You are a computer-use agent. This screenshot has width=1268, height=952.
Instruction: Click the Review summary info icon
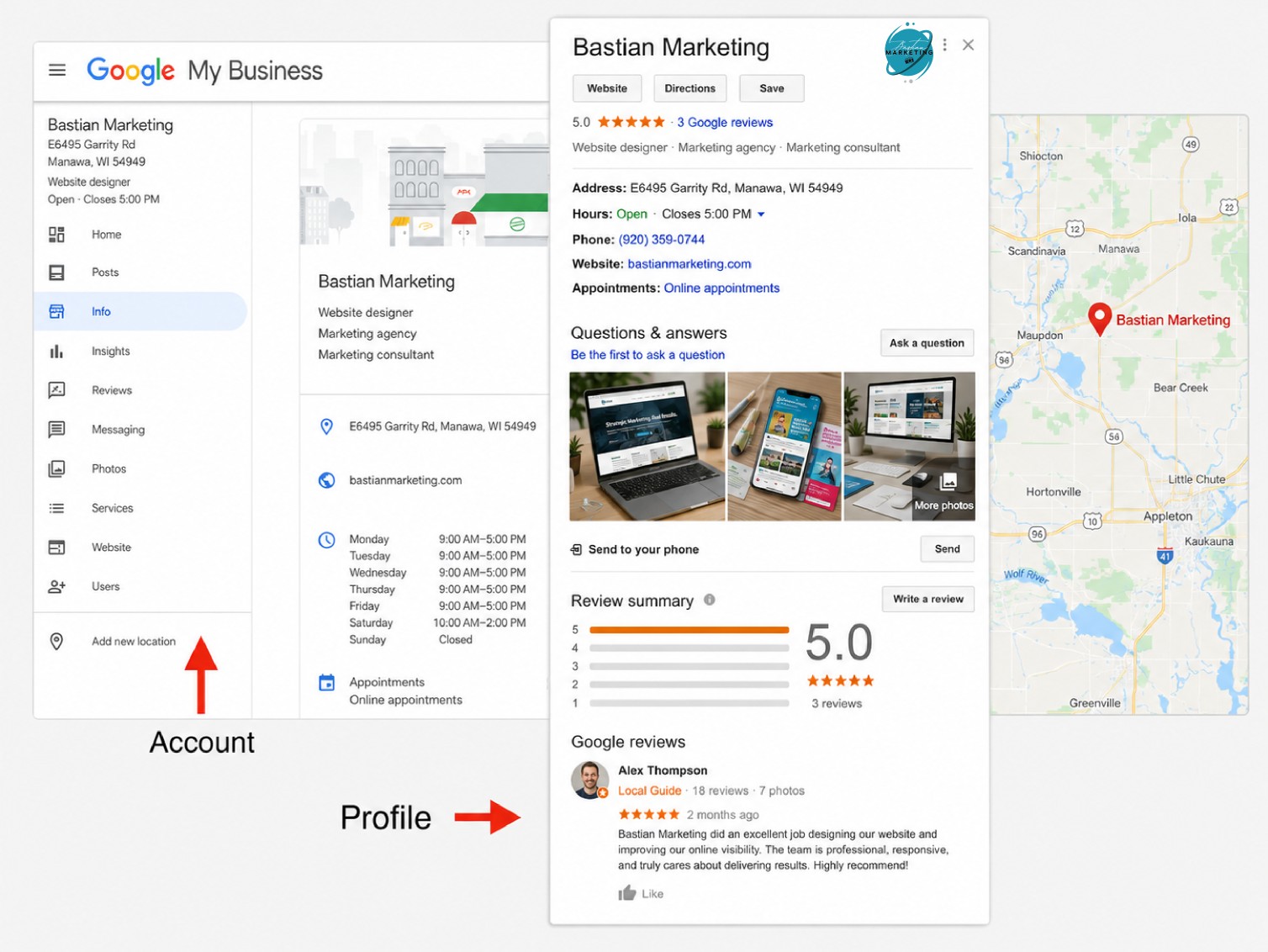(x=710, y=600)
